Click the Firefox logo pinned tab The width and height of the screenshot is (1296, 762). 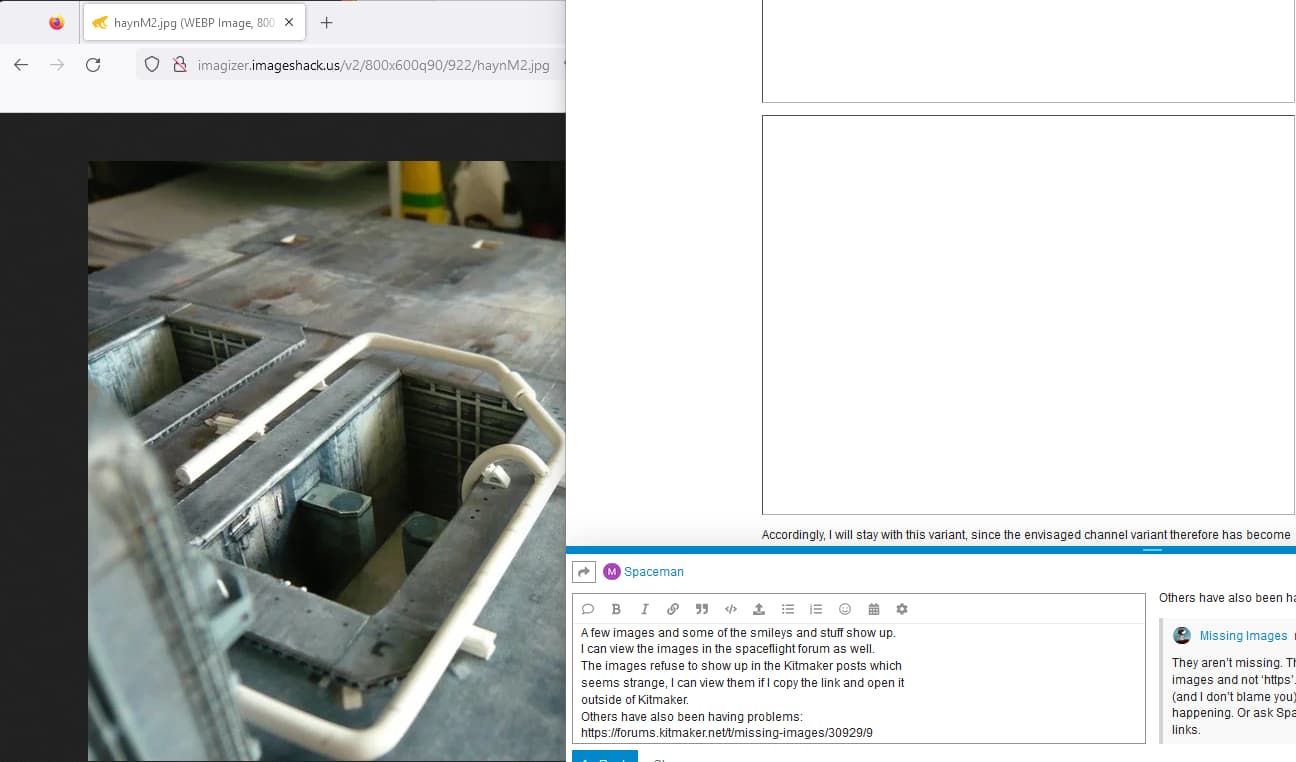pyautogui.click(x=56, y=22)
